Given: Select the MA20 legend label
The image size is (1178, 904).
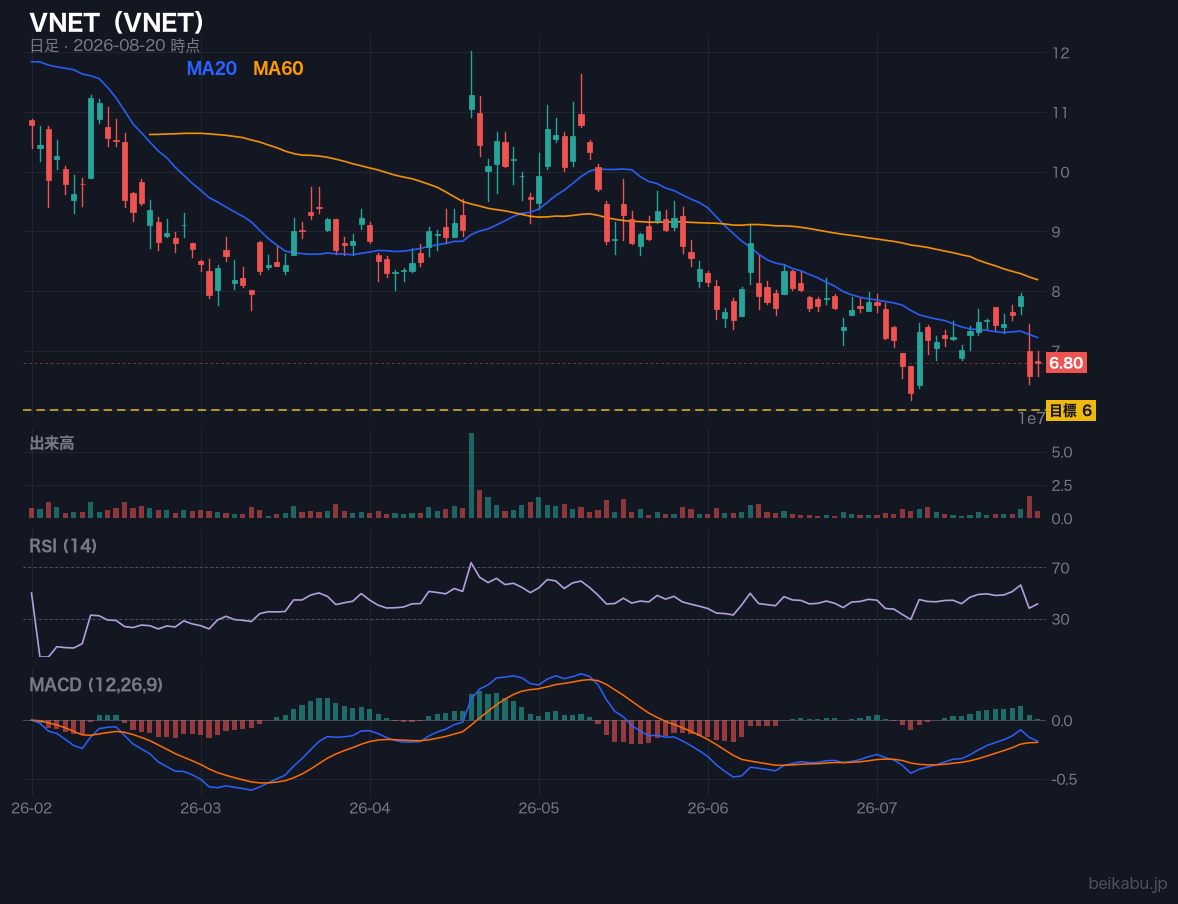Looking at the screenshot, I should (212, 68).
